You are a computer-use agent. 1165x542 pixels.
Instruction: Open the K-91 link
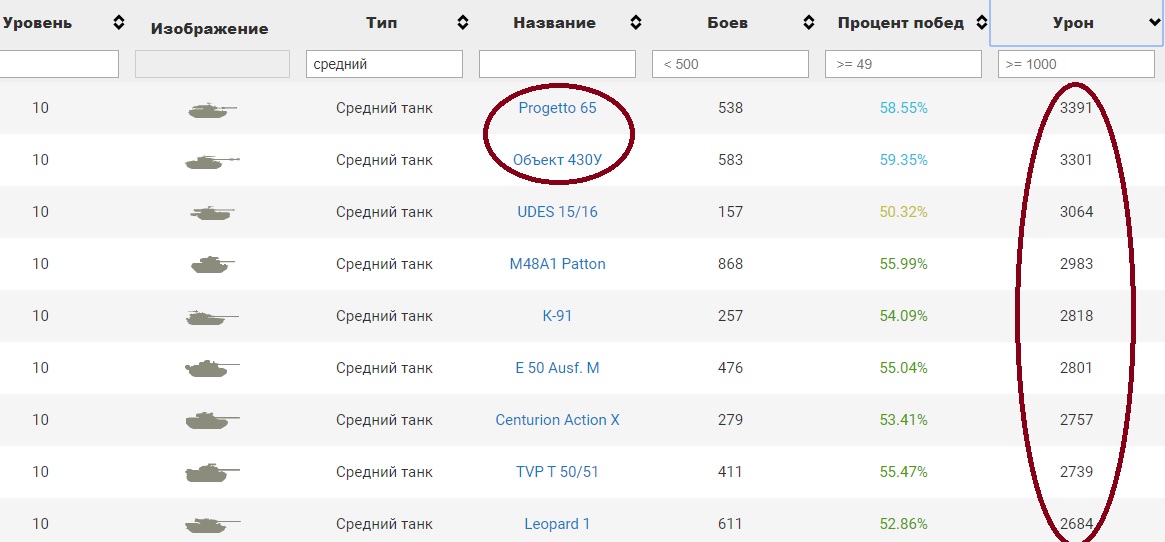pos(557,316)
